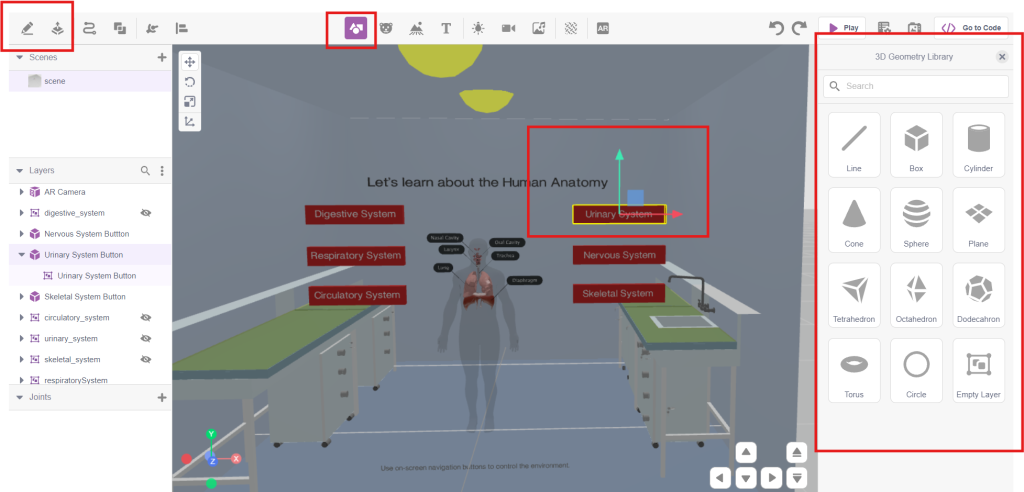Show the hidden digestive_system layer
The width and height of the screenshot is (1024, 492).
146,213
